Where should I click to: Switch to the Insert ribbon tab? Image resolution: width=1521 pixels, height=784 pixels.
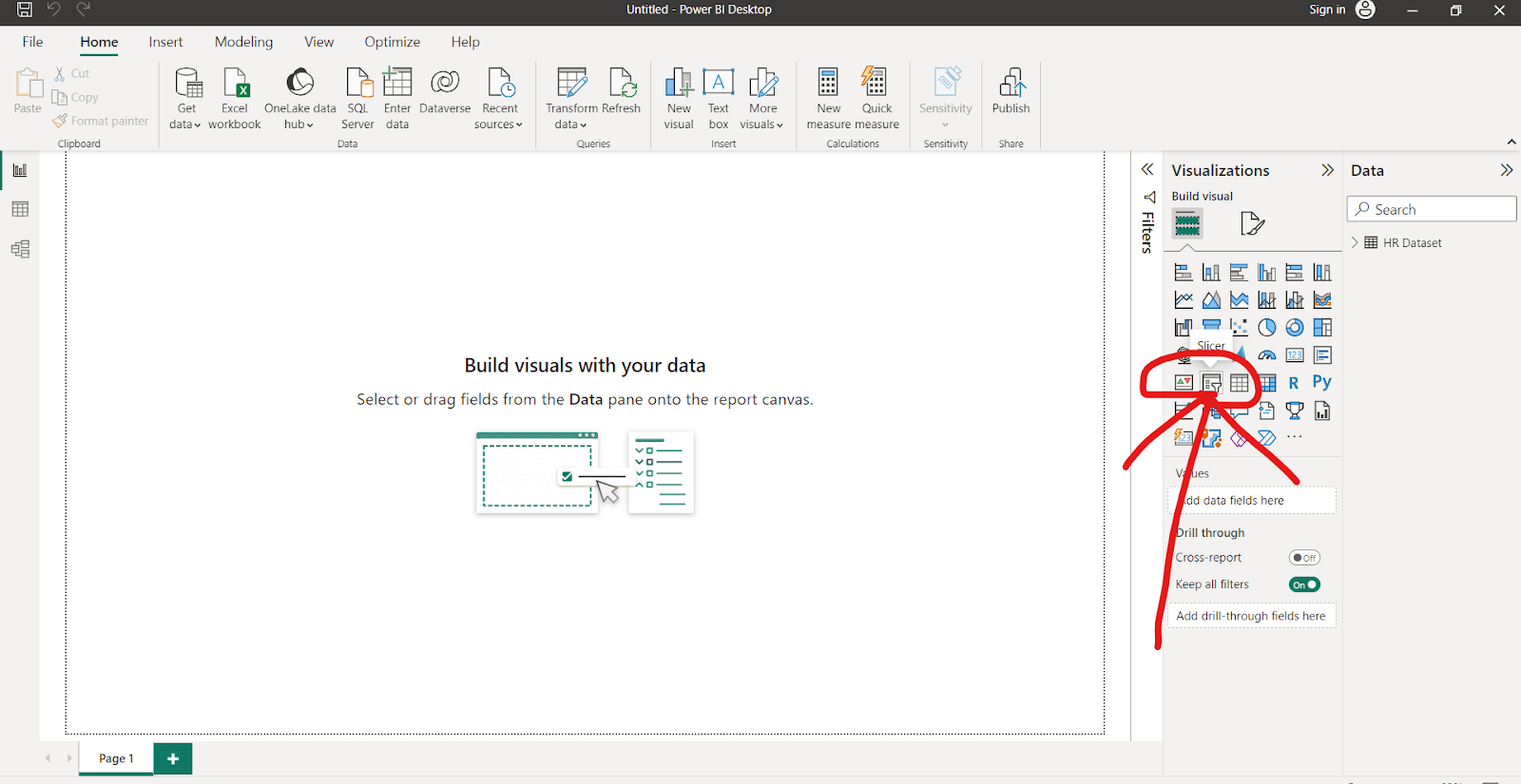[x=165, y=42]
